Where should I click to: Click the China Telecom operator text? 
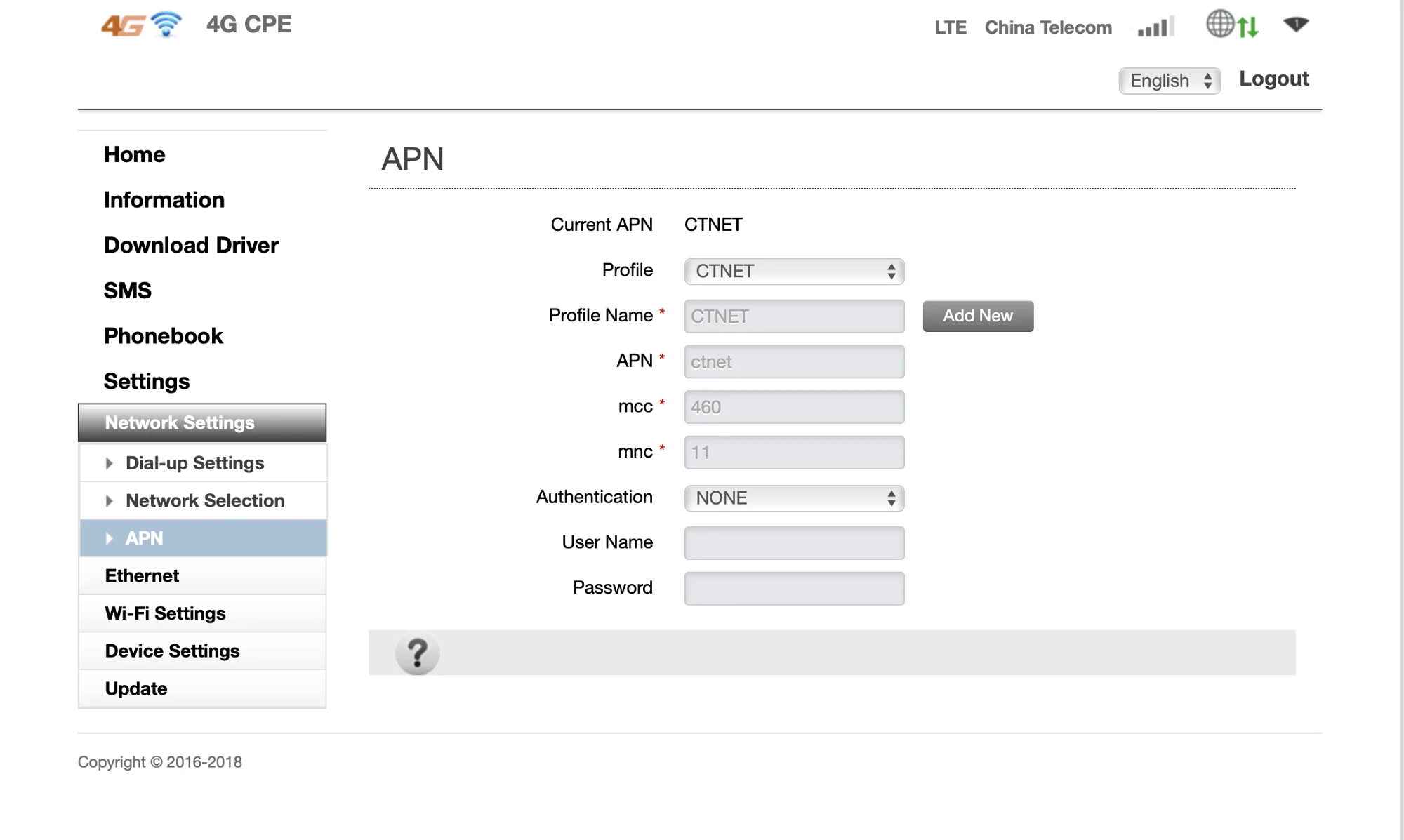(x=1048, y=27)
